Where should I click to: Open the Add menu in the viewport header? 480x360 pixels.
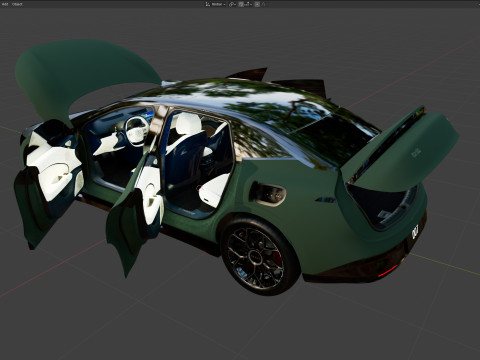pos(5,4)
